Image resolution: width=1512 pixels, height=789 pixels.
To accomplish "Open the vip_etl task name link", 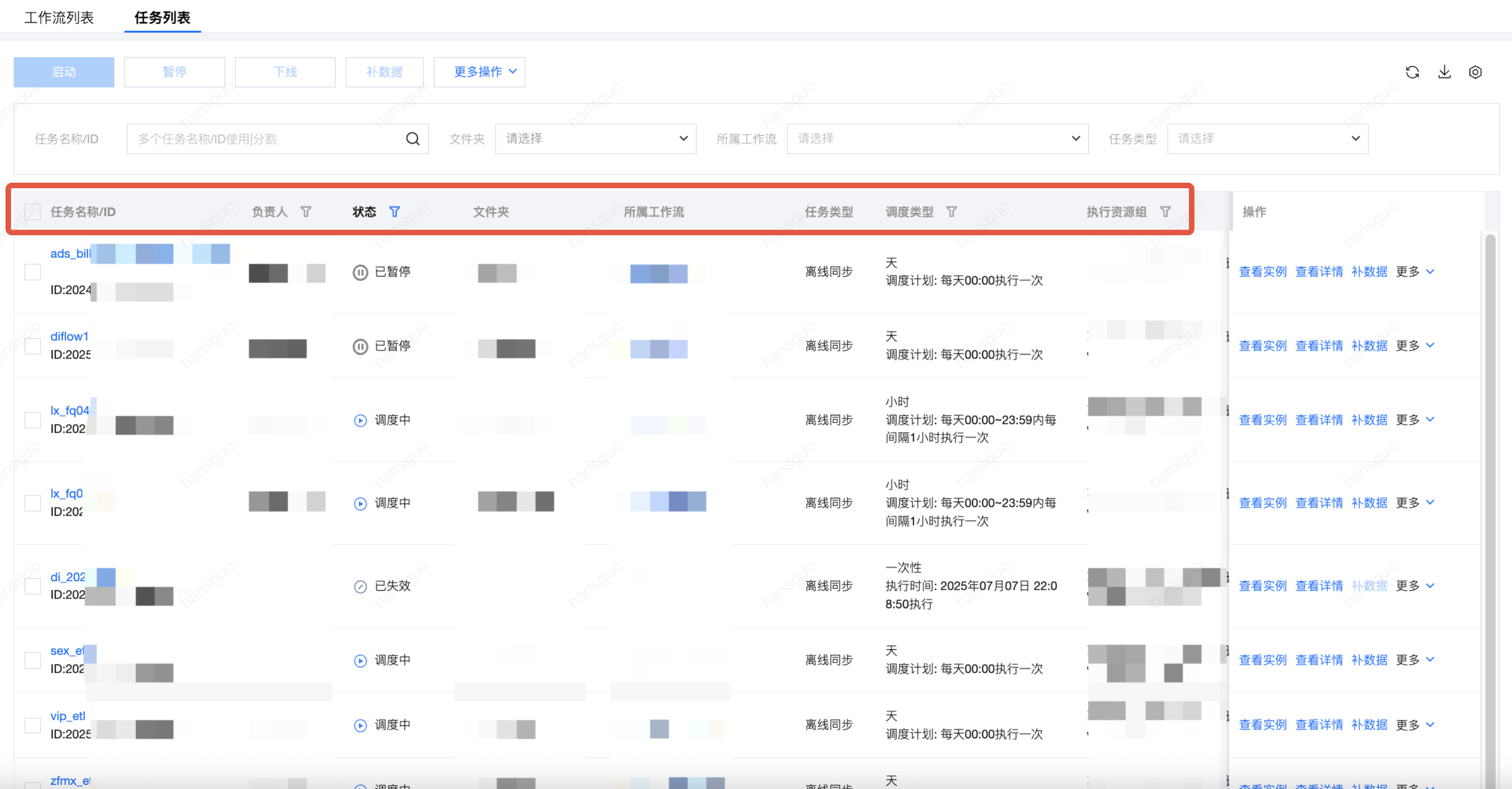I will tap(68, 716).
